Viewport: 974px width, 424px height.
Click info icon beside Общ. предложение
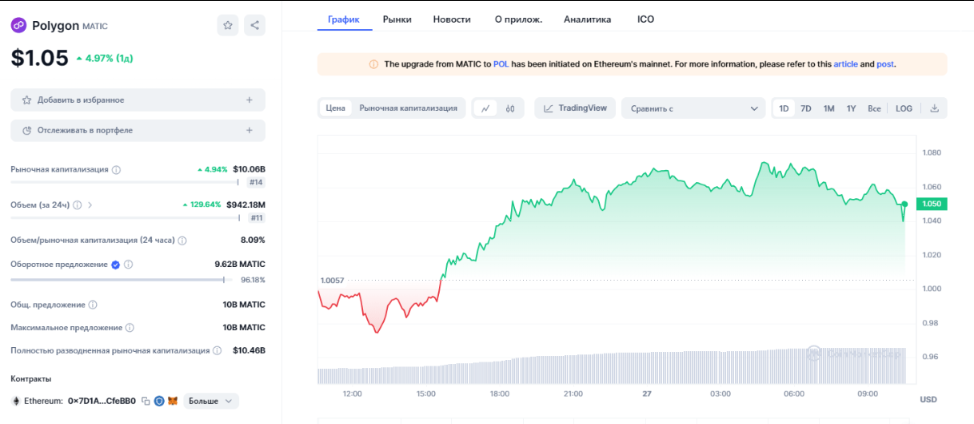pos(93,305)
